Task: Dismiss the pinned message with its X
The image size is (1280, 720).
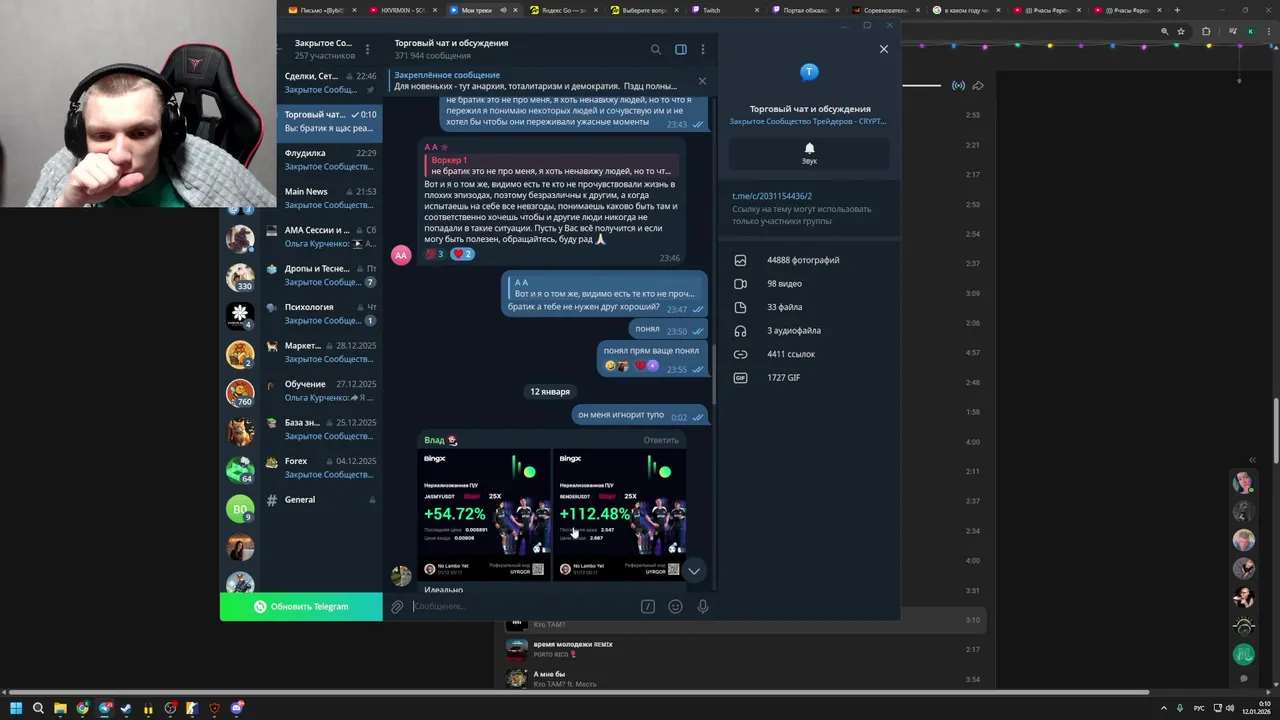Action: point(702,81)
